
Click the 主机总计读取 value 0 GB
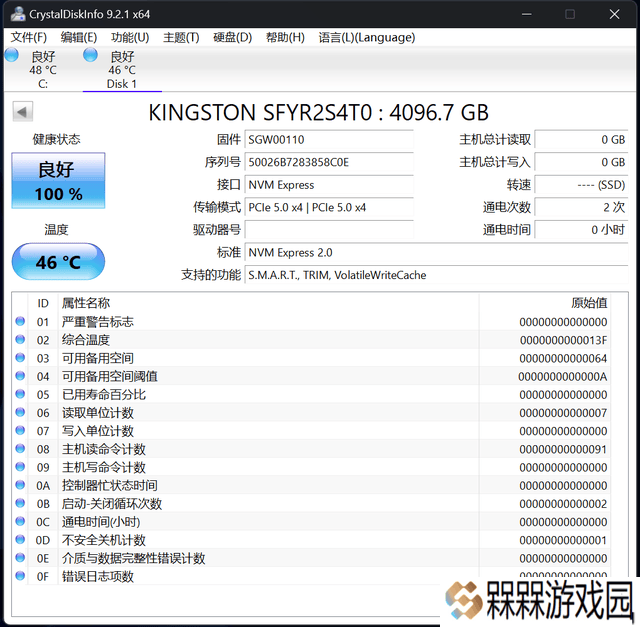click(581, 140)
